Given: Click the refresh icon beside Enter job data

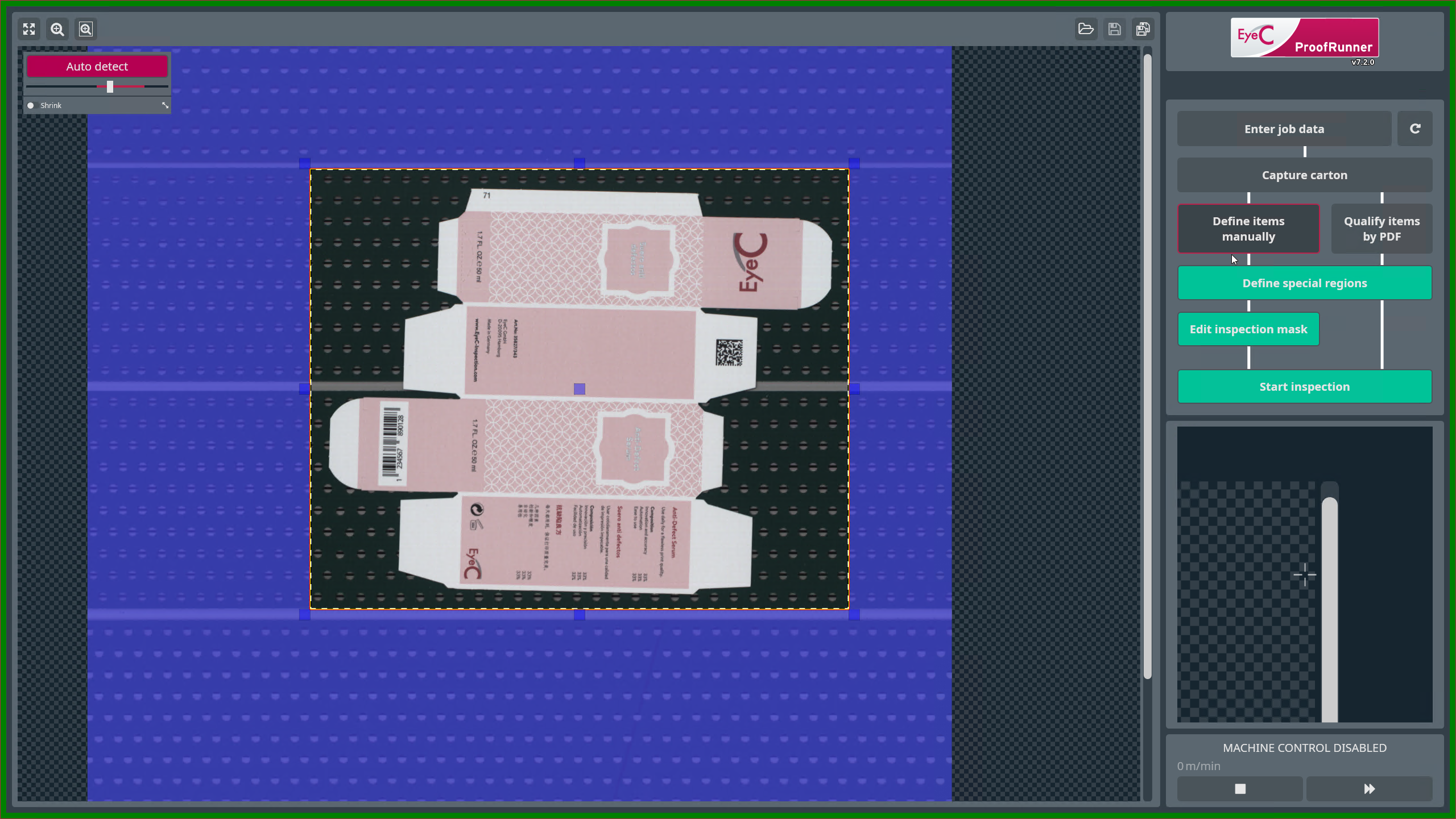Looking at the screenshot, I should pos(1415,129).
